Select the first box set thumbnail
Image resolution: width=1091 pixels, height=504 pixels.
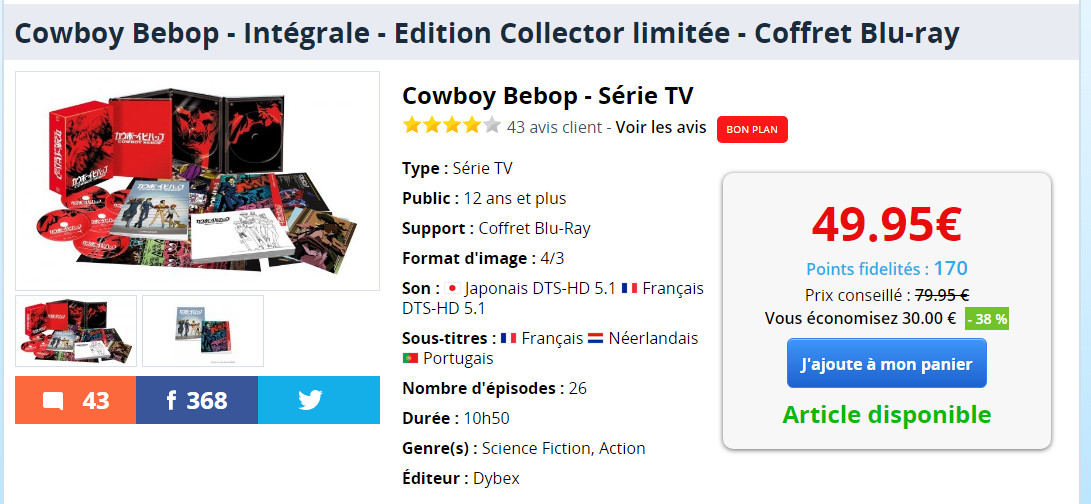(x=76, y=330)
